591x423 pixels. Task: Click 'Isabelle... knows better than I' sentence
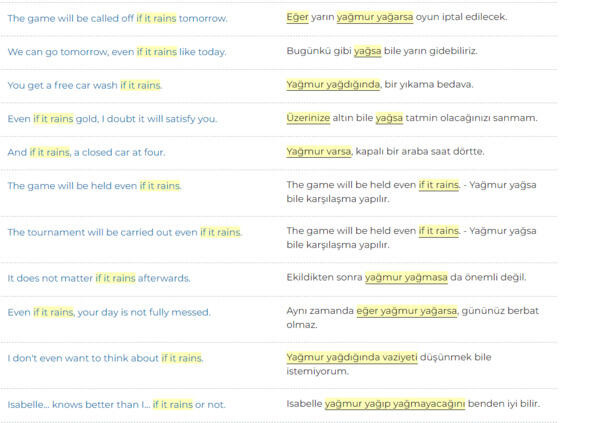point(116,405)
